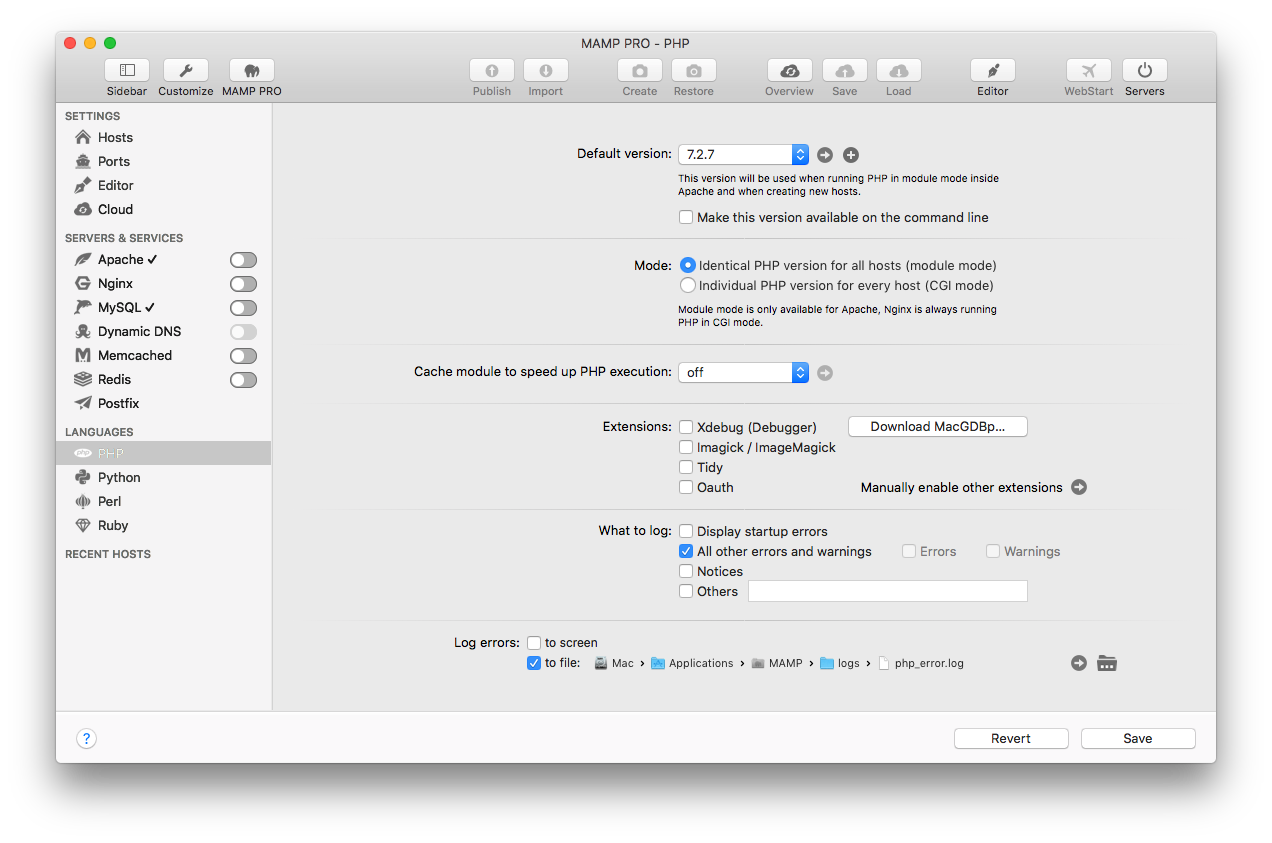Open Hosts in the Settings sidebar
The image size is (1272, 843).
point(115,138)
